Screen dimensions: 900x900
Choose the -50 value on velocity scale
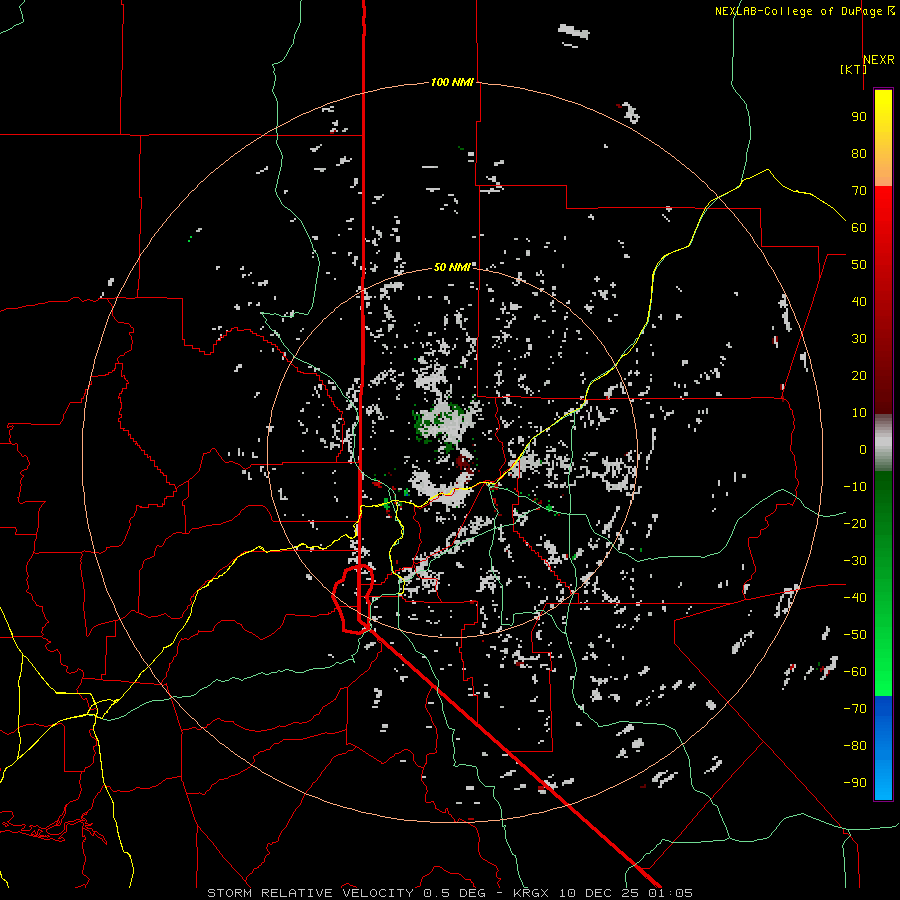(x=855, y=635)
